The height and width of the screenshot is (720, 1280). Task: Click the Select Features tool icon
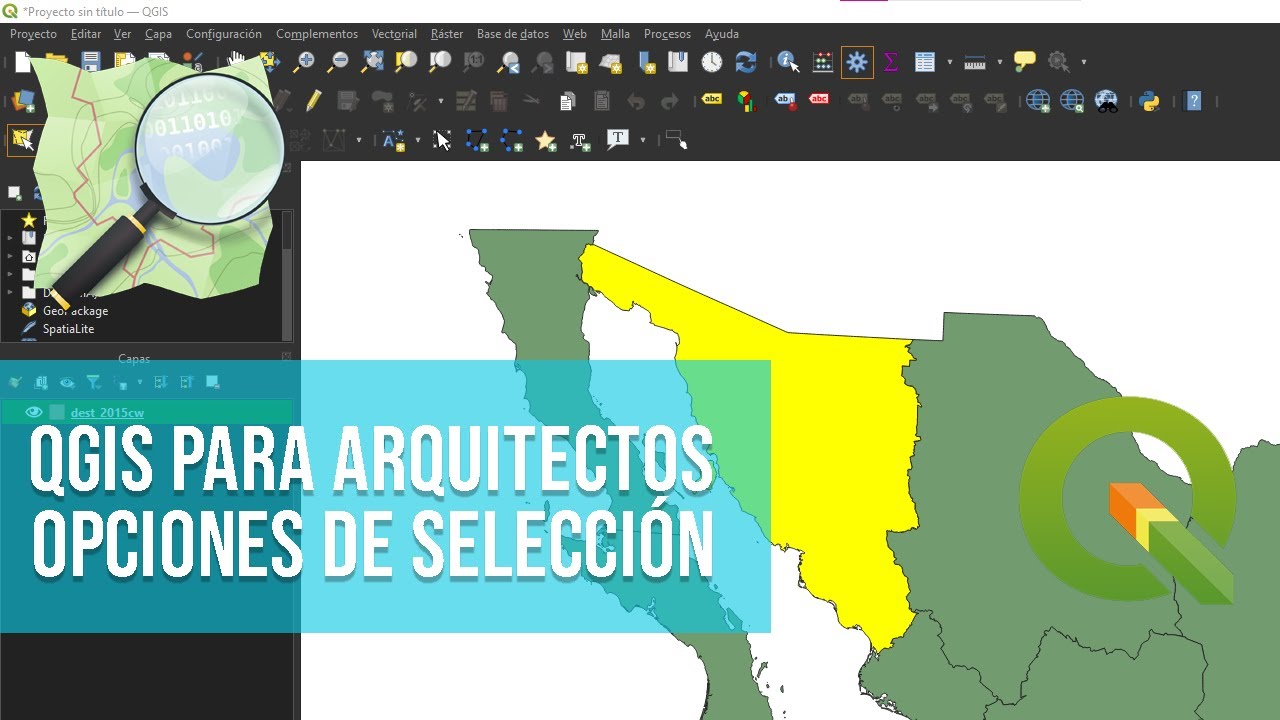point(22,140)
